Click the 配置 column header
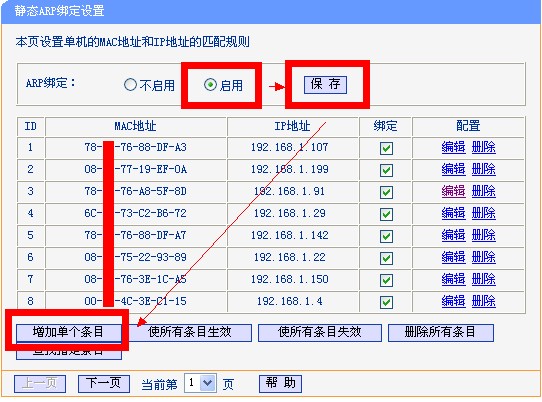 point(468,126)
